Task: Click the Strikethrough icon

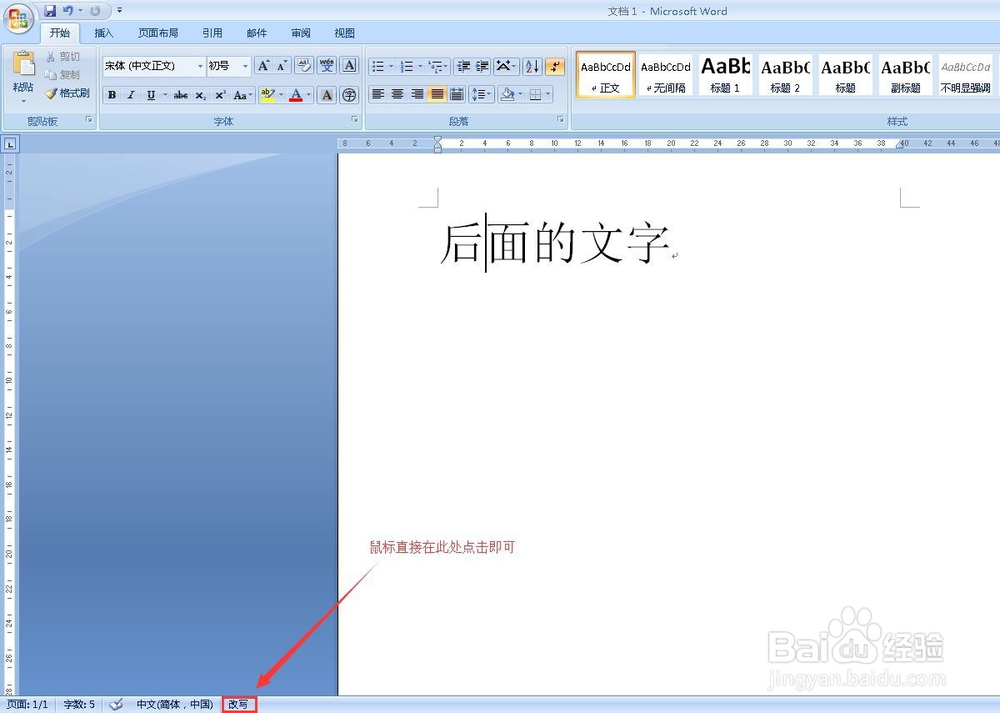Action: click(180, 93)
